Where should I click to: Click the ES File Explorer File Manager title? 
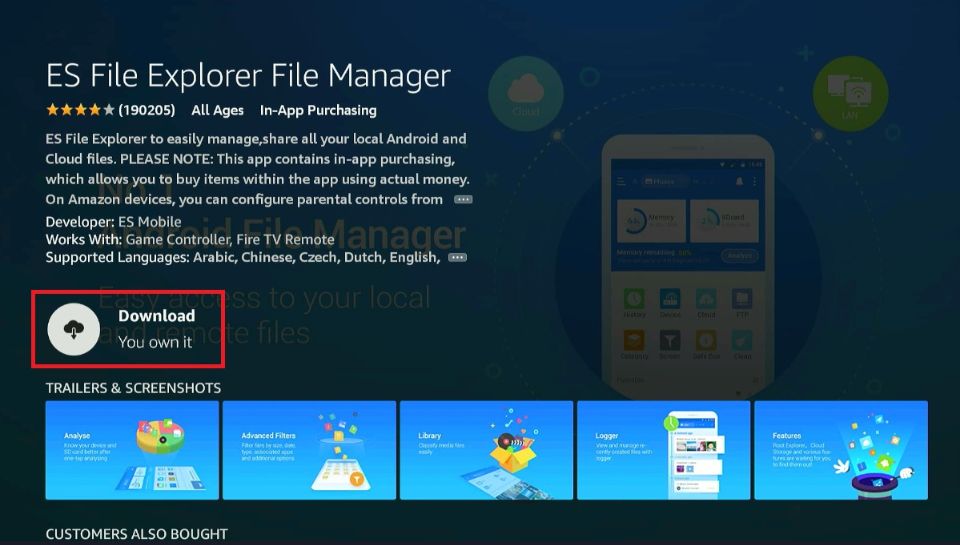(x=248, y=77)
